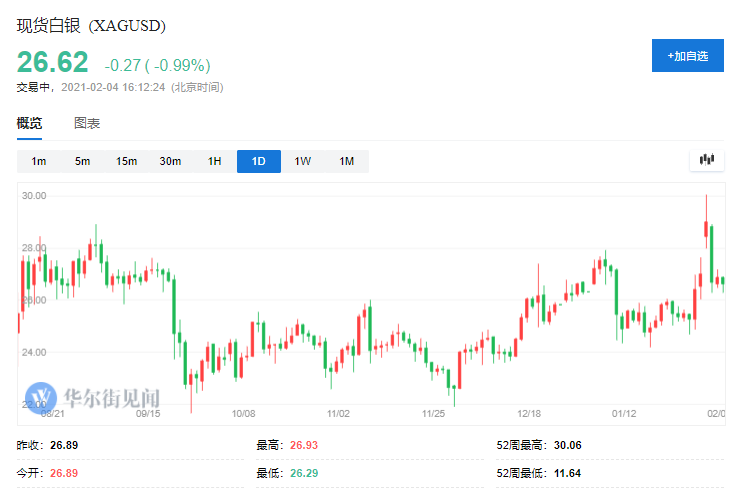The width and height of the screenshot is (741, 492).
Task: Switch chart to 15m interval
Action: pyautogui.click(x=126, y=161)
